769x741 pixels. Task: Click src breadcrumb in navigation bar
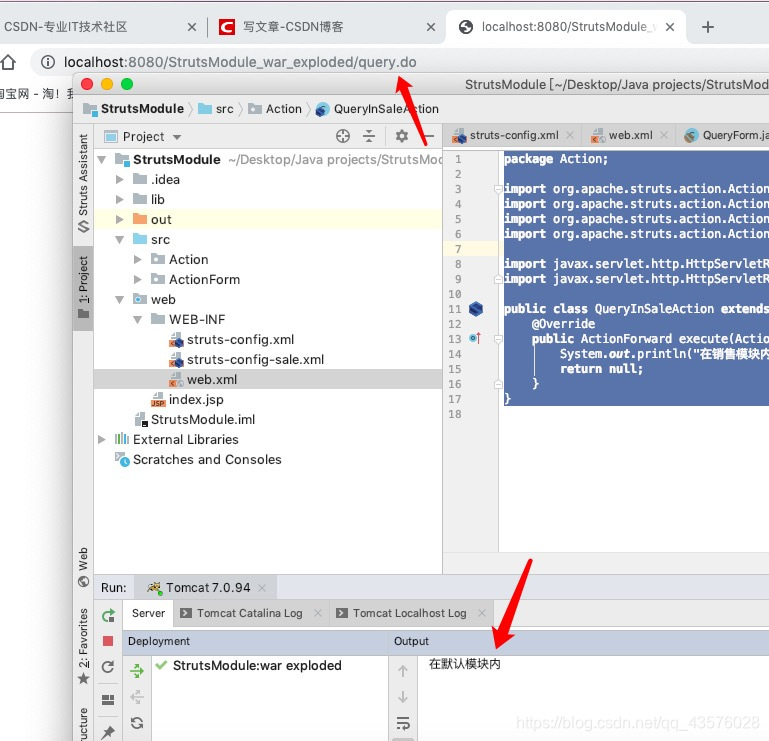216,109
